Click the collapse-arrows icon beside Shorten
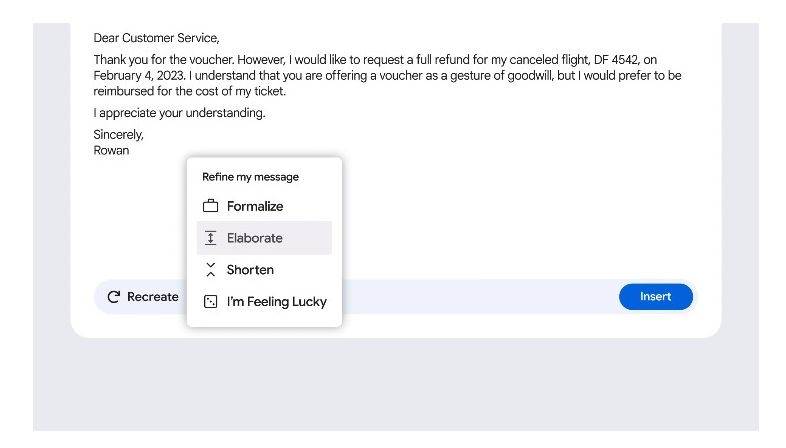Image resolution: width=786 pixels, height=448 pixels. pos(210,270)
